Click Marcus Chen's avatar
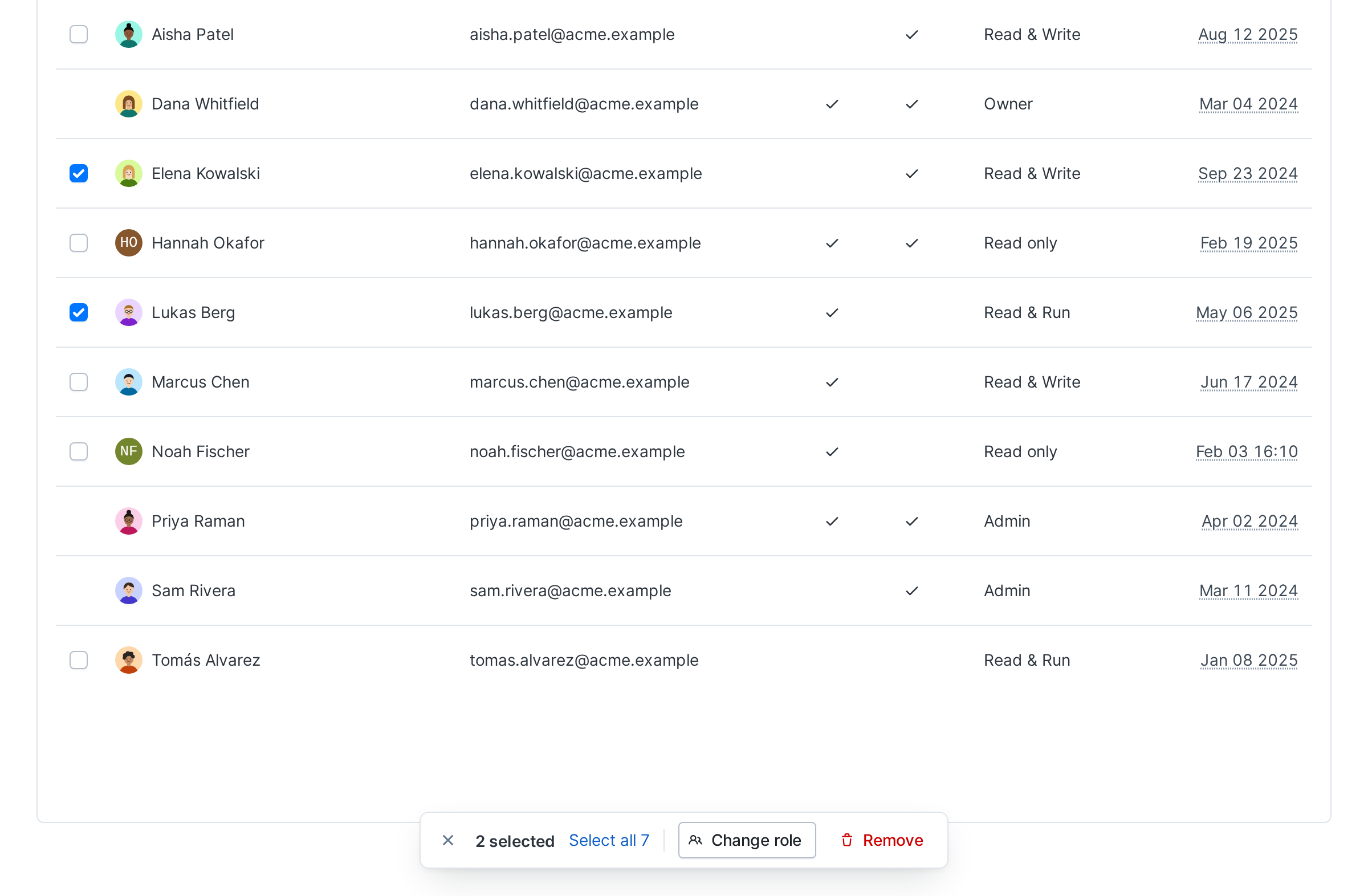 click(129, 382)
